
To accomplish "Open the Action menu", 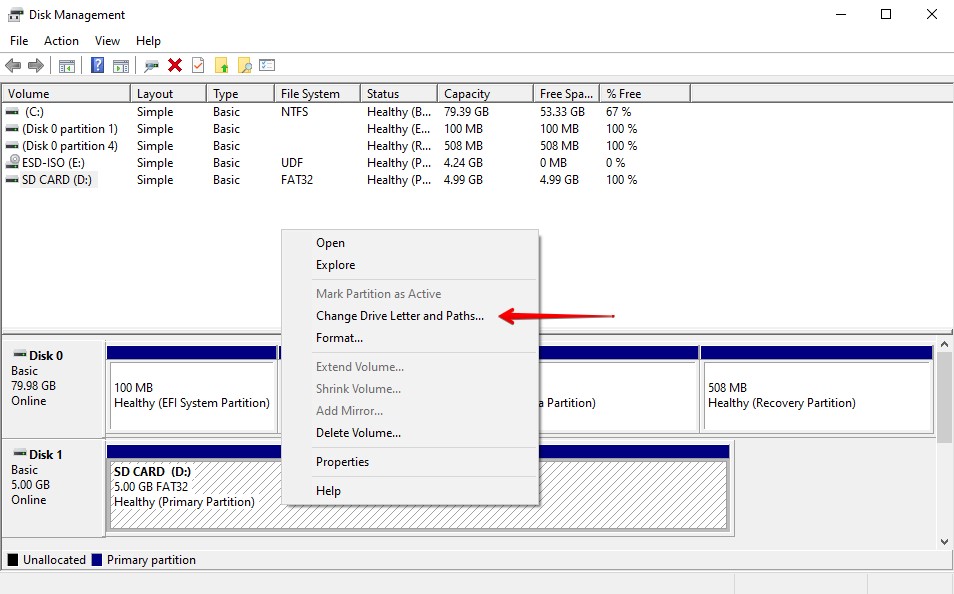I will tap(61, 41).
